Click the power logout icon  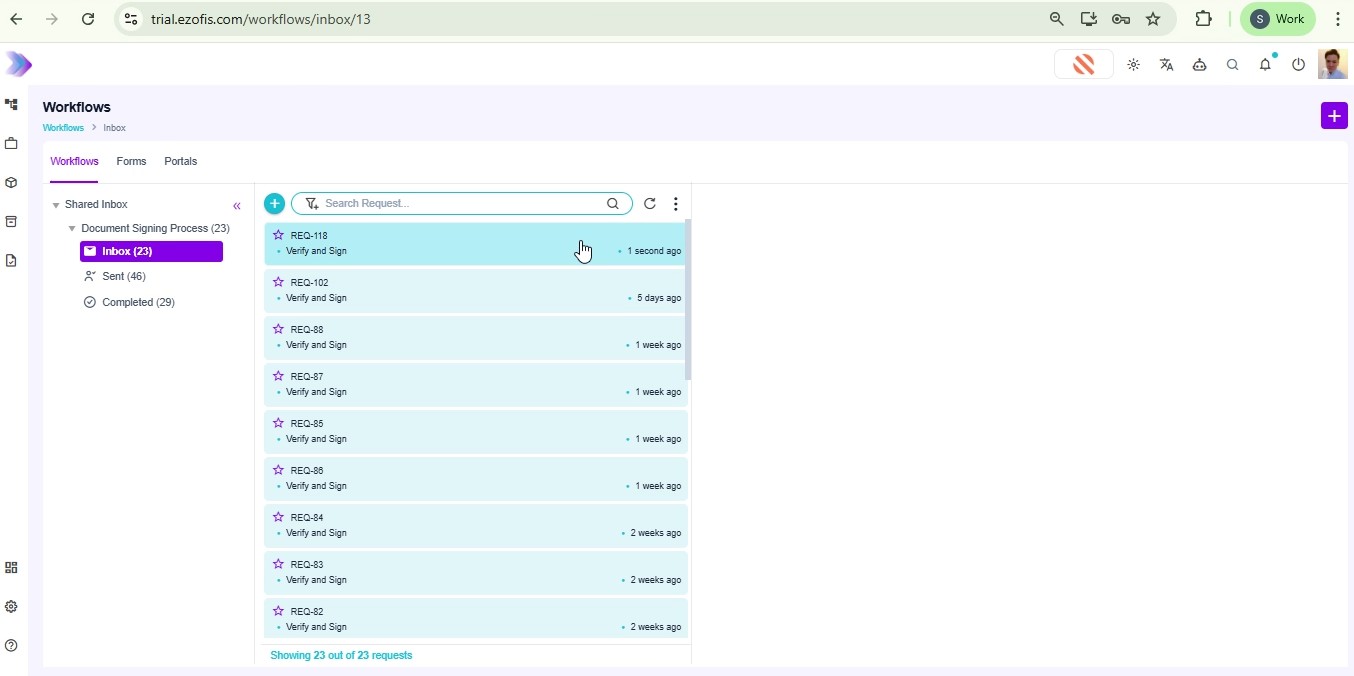pyautogui.click(x=1298, y=65)
